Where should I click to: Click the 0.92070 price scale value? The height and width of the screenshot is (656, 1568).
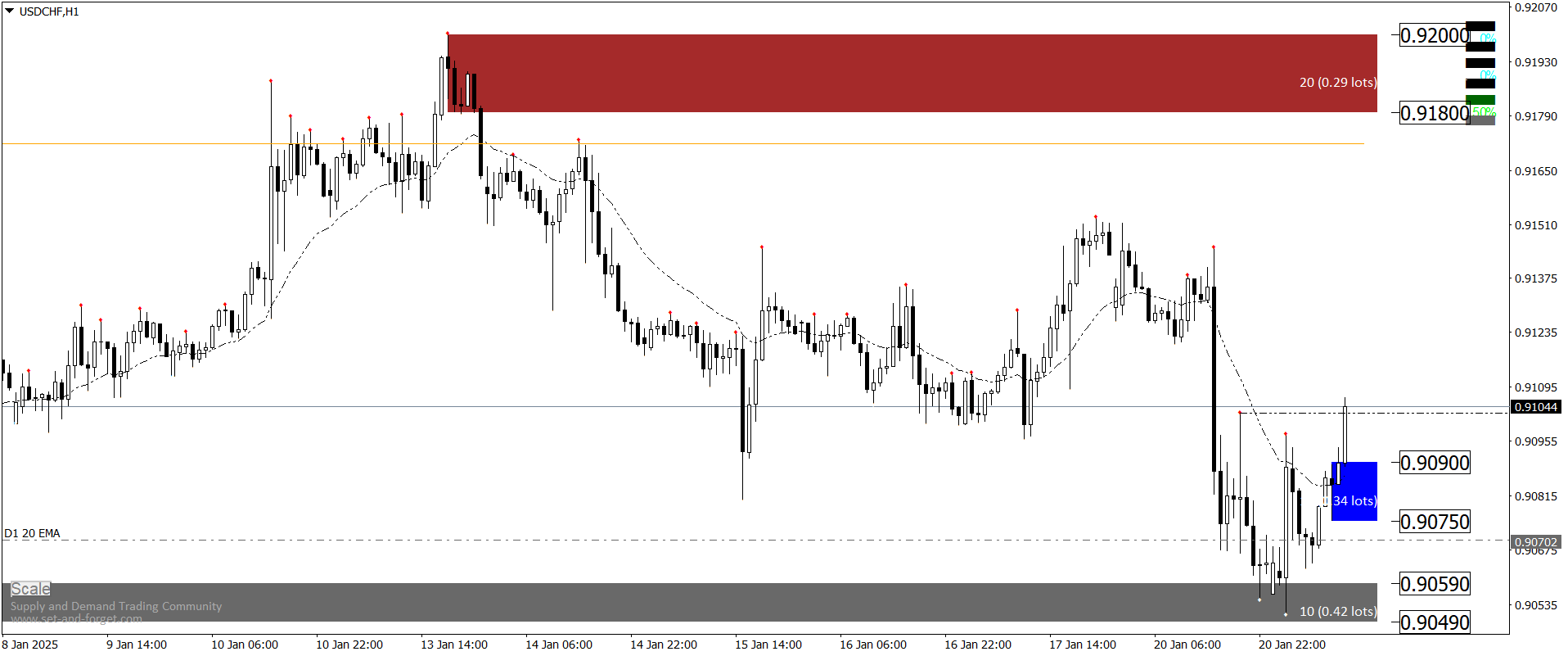(1536, 7)
